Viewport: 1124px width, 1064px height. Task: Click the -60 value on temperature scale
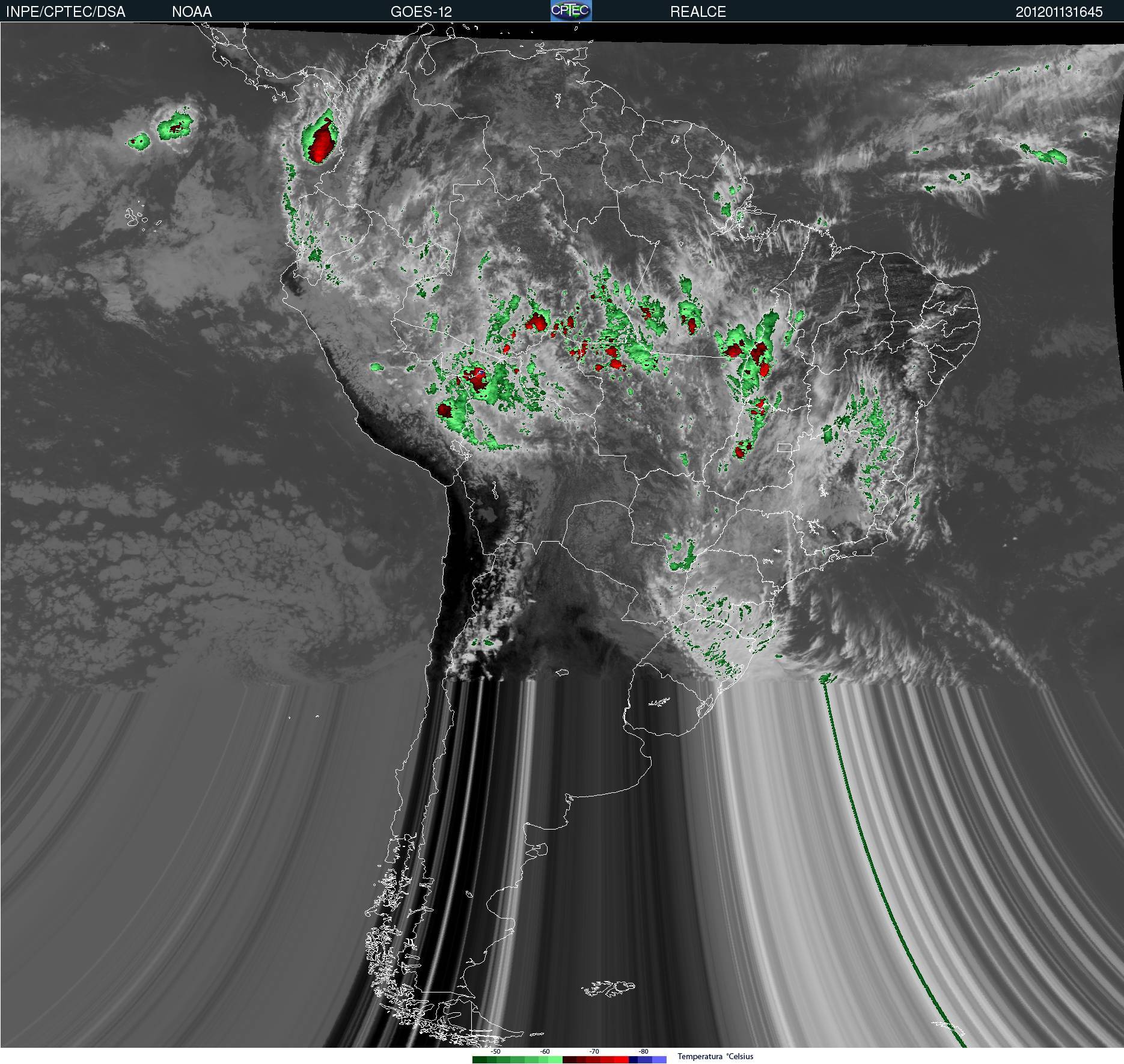(x=545, y=1051)
